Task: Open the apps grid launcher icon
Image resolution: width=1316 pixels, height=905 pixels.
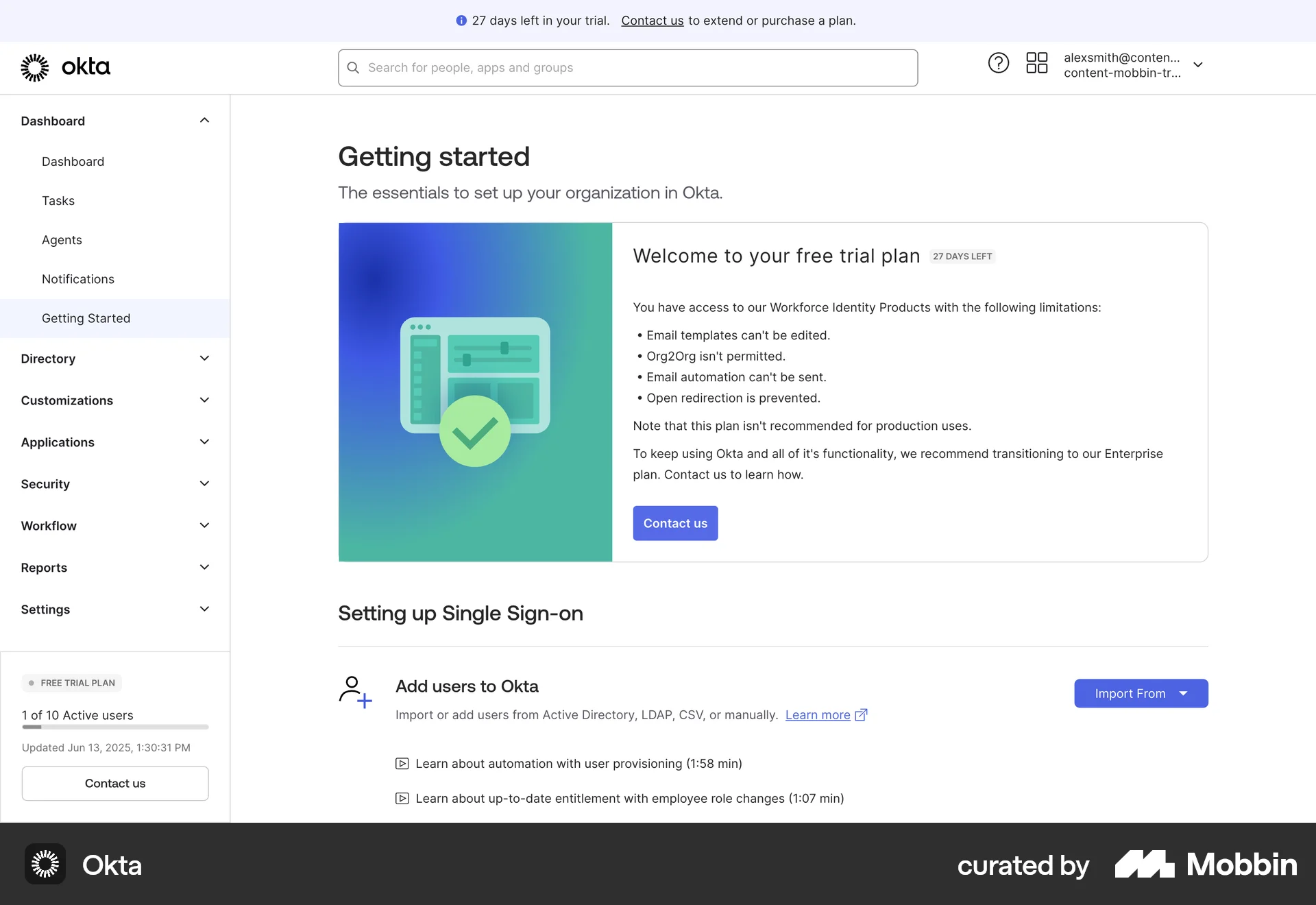Action: point(1036,62)
